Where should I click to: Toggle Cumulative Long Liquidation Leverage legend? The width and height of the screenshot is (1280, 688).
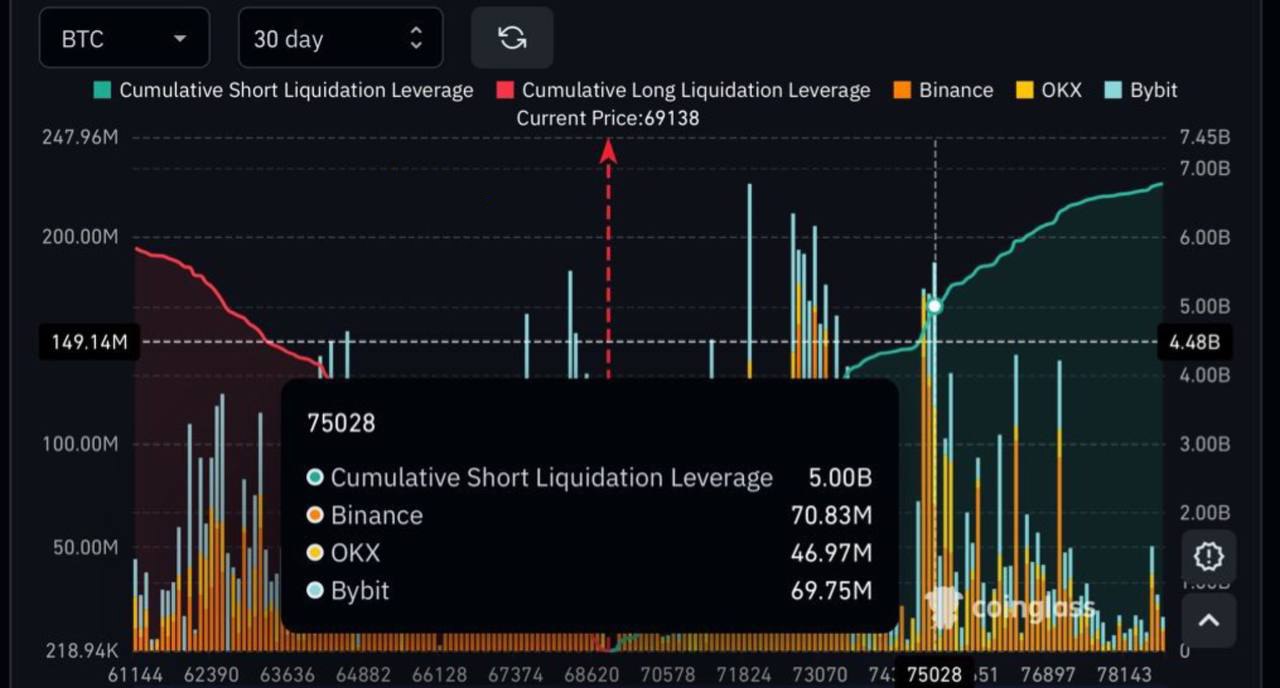[x=696, y=90]
